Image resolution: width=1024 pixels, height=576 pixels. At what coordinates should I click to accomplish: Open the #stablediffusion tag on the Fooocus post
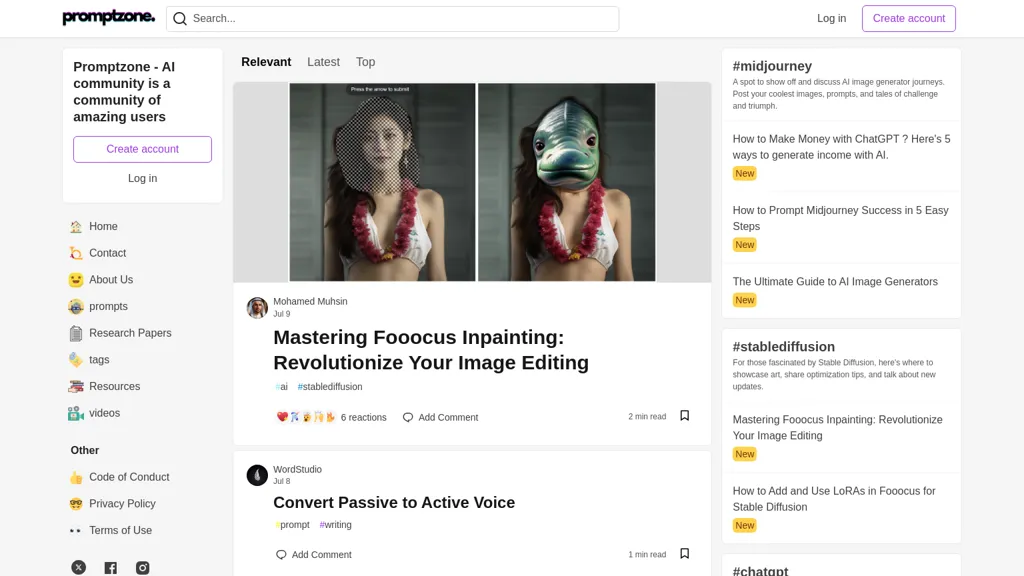tap(330, 387)
